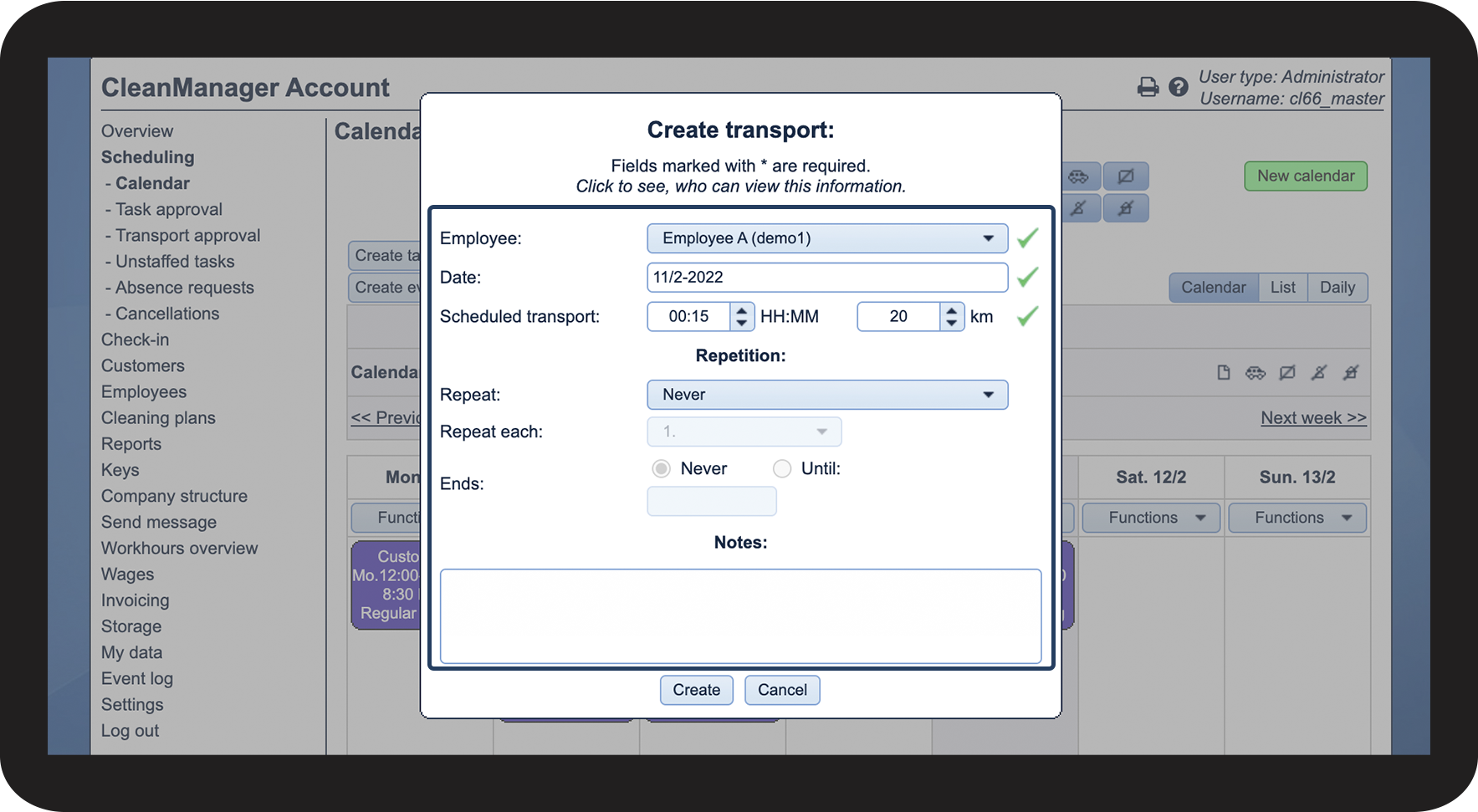Go to Next week link
The width and height of the screenshot is (1478, 812).
pos(1313,418)
